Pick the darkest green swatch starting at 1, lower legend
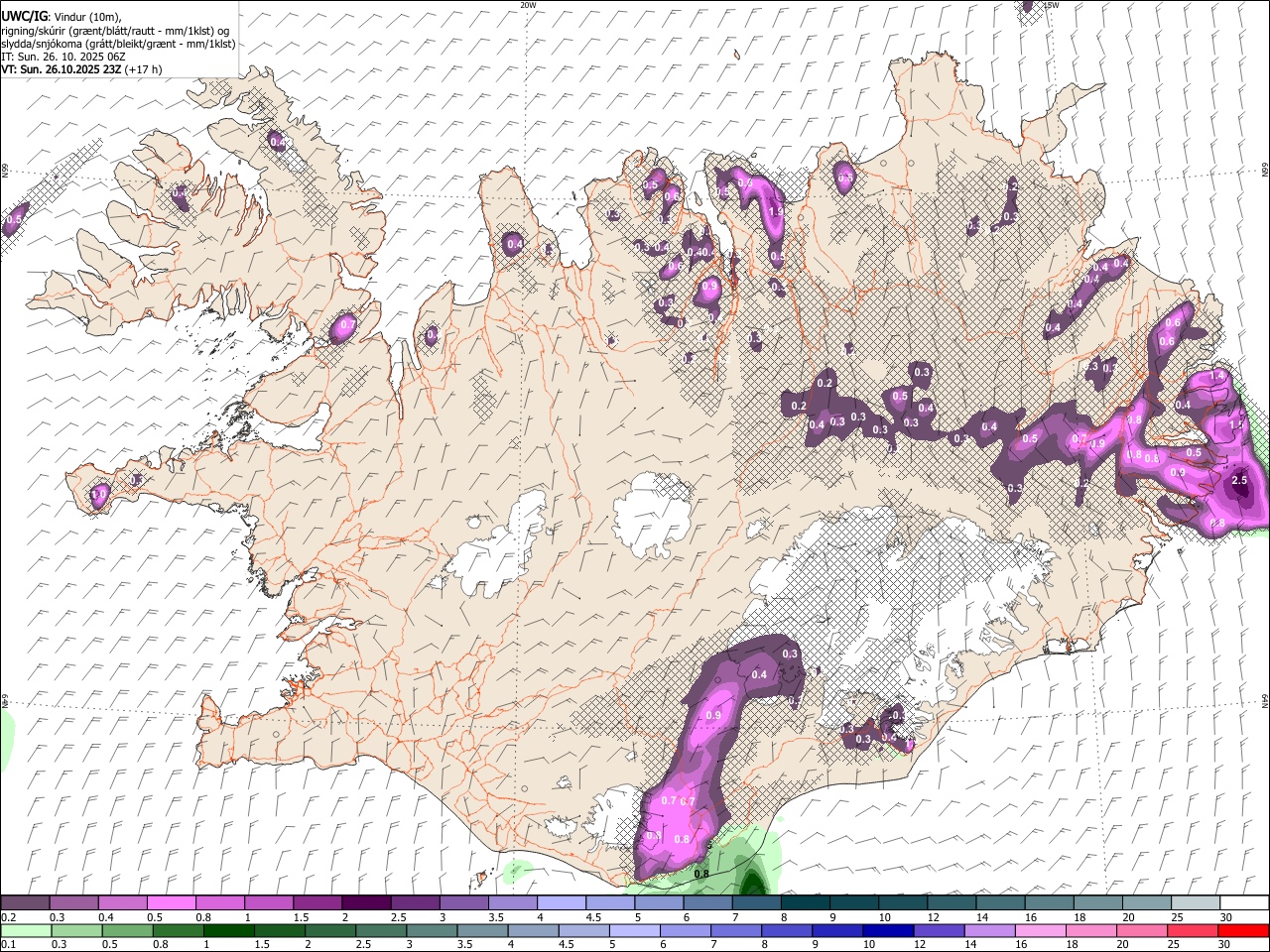The height and width of the screenshot is (952, 1270). [x=228, y=931]
